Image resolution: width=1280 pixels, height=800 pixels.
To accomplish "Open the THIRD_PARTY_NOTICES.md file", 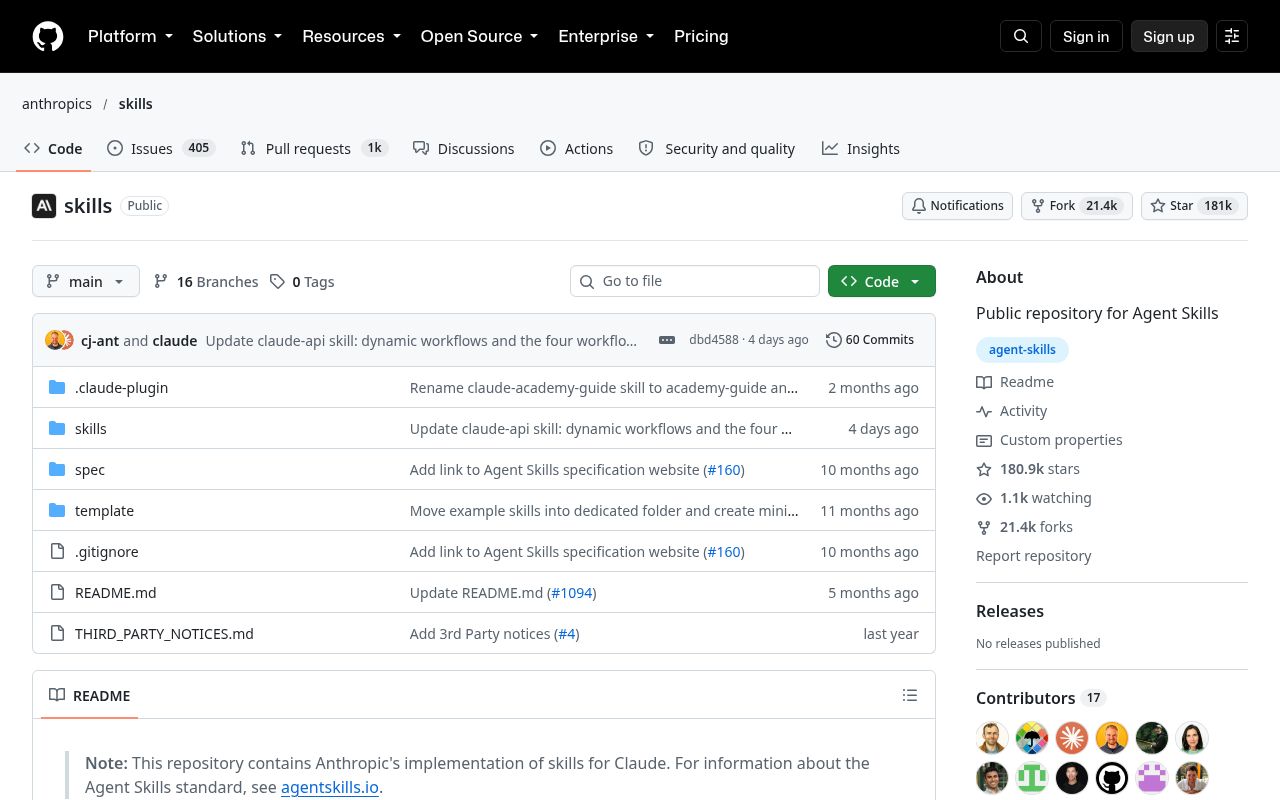I will point(164,634).
